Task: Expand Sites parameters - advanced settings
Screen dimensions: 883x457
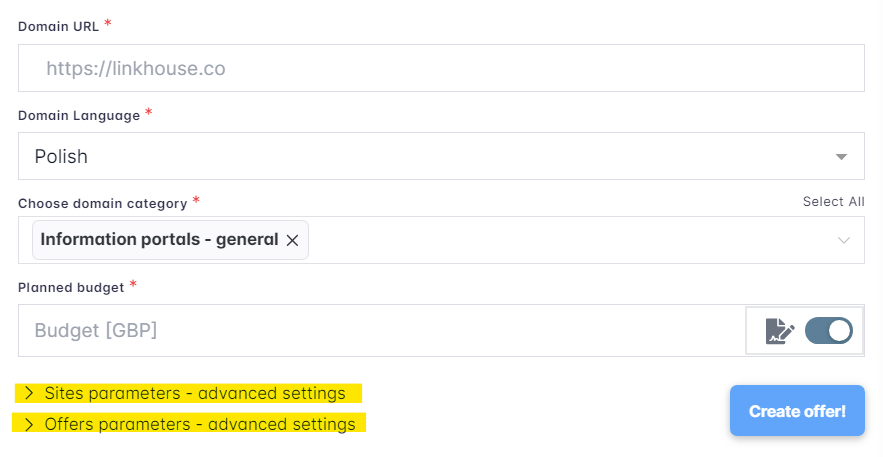Action: [194, 393]
